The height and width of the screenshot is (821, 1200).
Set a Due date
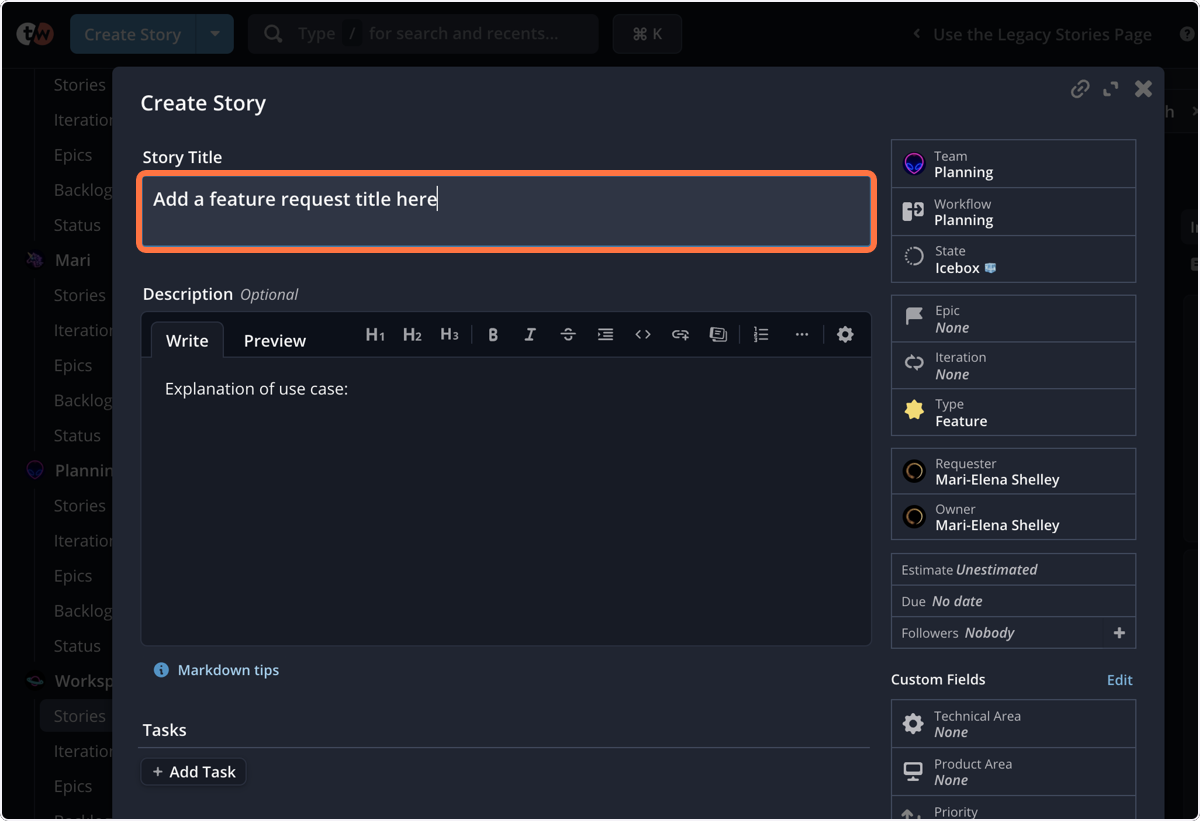pos(1013,601)
